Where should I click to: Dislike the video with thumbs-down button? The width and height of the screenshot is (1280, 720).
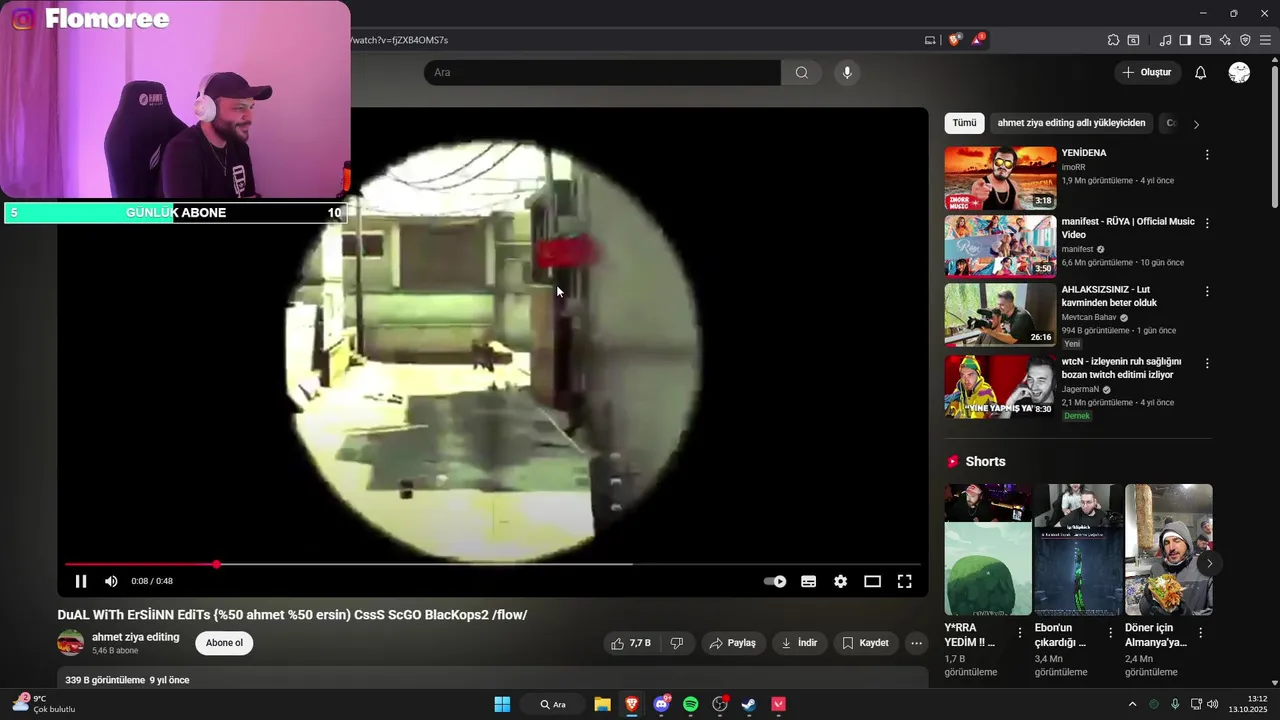click(x=676, y=643)
